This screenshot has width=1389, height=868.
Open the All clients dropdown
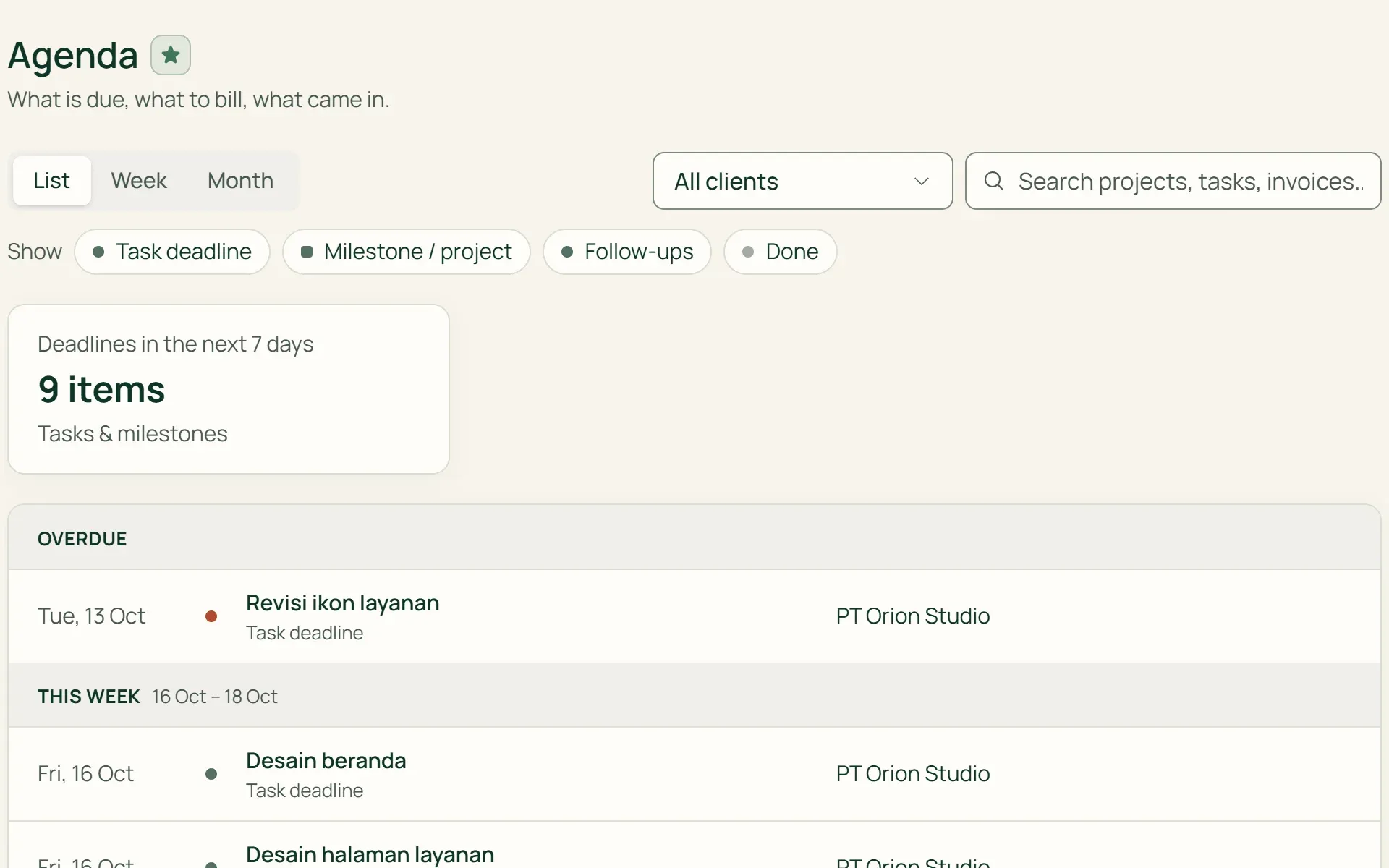[803, 181]
